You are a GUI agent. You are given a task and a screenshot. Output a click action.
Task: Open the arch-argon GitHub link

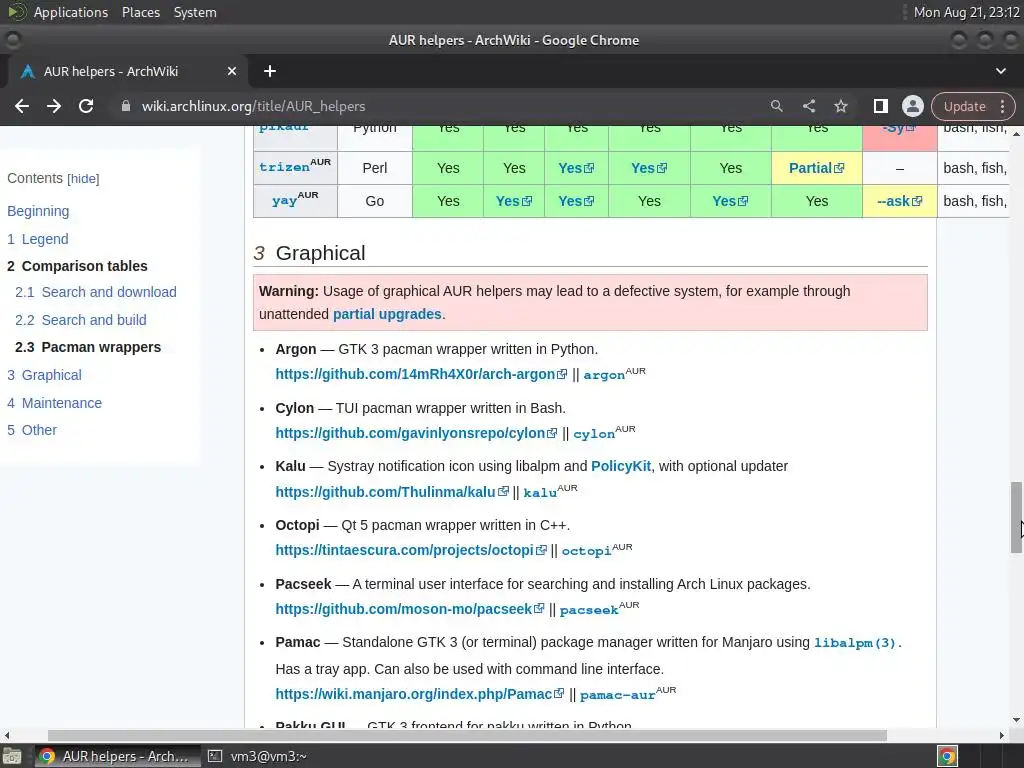[421, 374]
